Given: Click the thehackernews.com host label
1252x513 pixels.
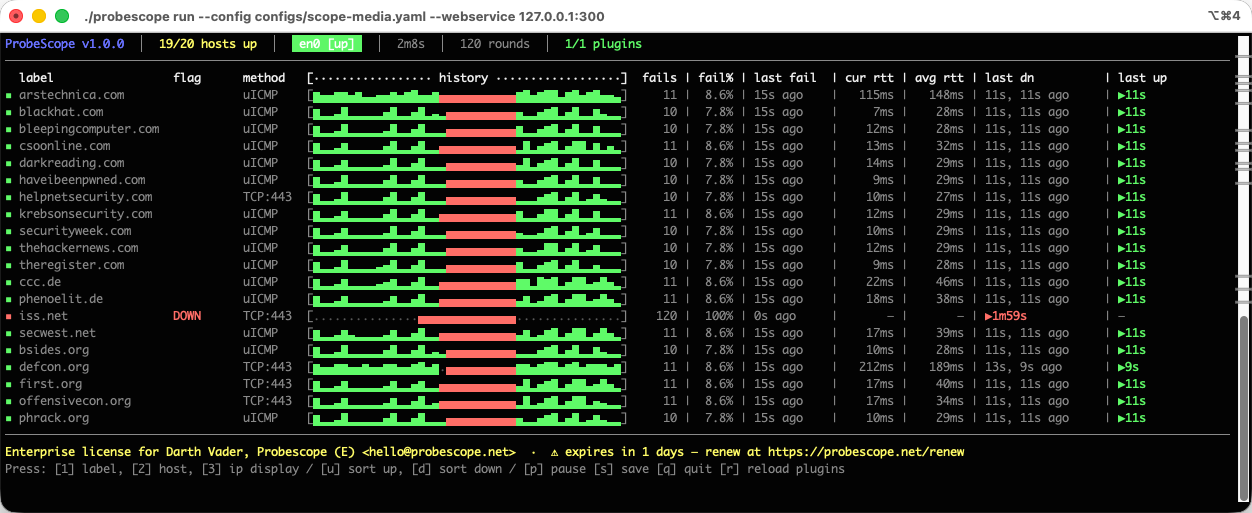Looking at the screenshot, I should pos(79,248).
